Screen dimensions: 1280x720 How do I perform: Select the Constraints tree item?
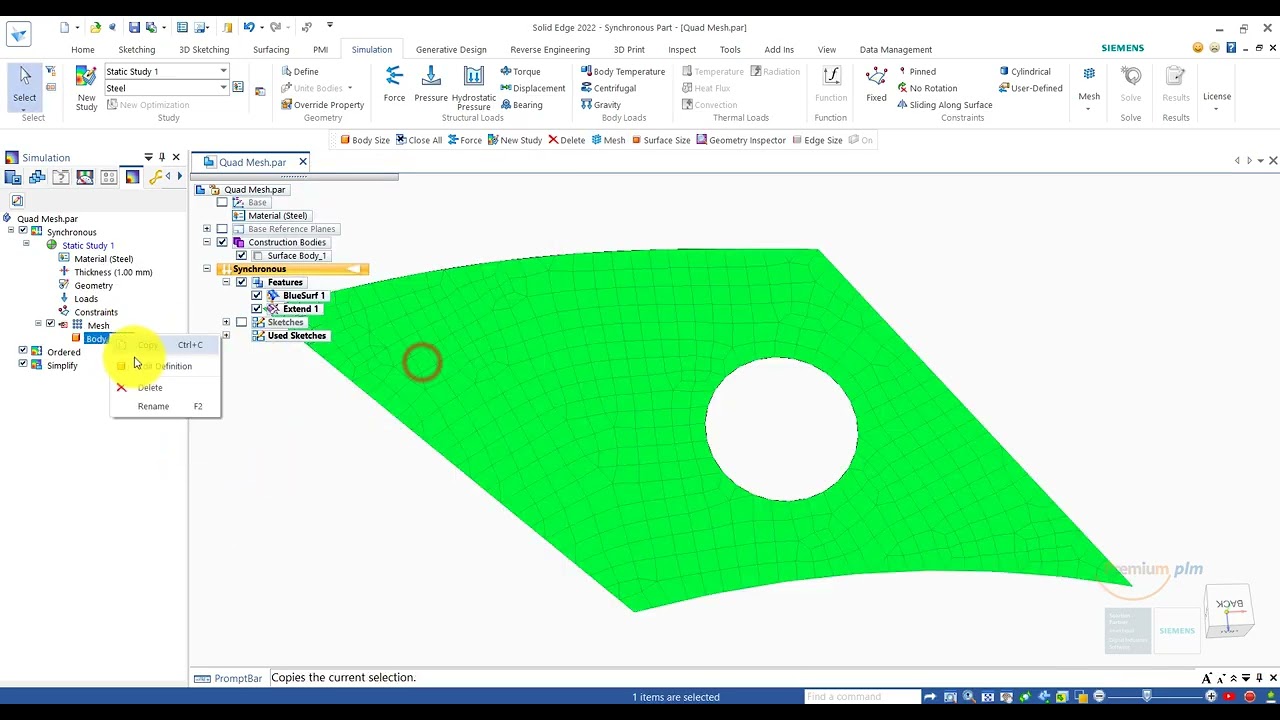(x=96, y=312)
